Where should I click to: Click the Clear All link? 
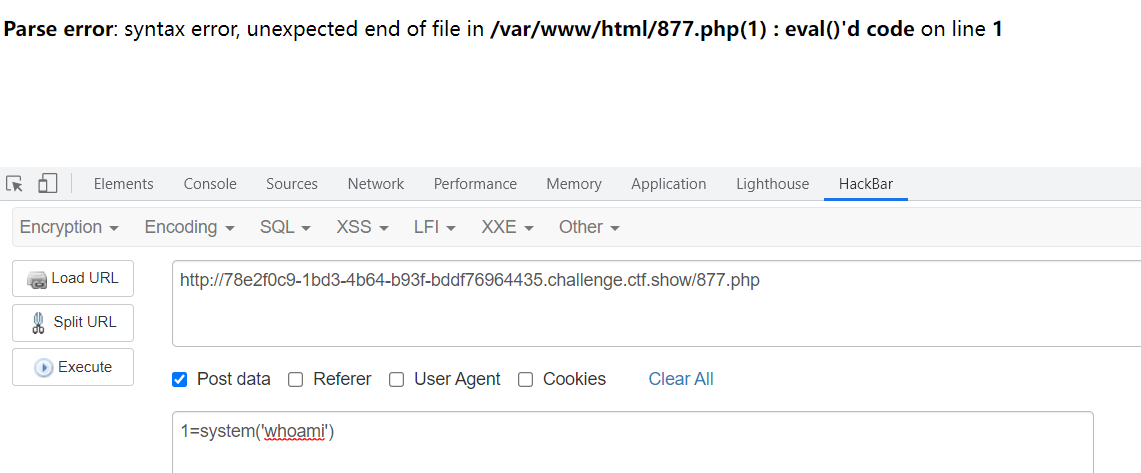point(681,379)
